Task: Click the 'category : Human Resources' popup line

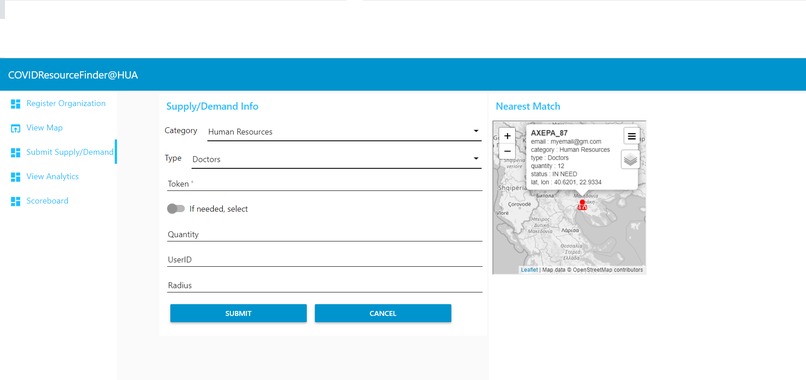Action: click(x=571, y=150)
